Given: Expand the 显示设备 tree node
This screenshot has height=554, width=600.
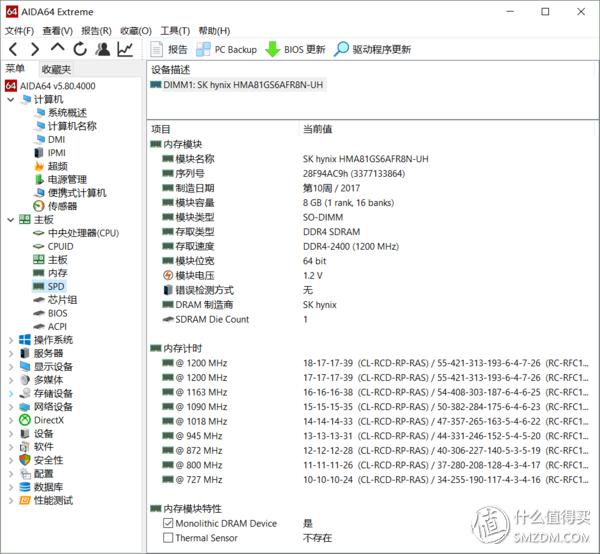Looking at the screenshot, I should pos(11,367).
